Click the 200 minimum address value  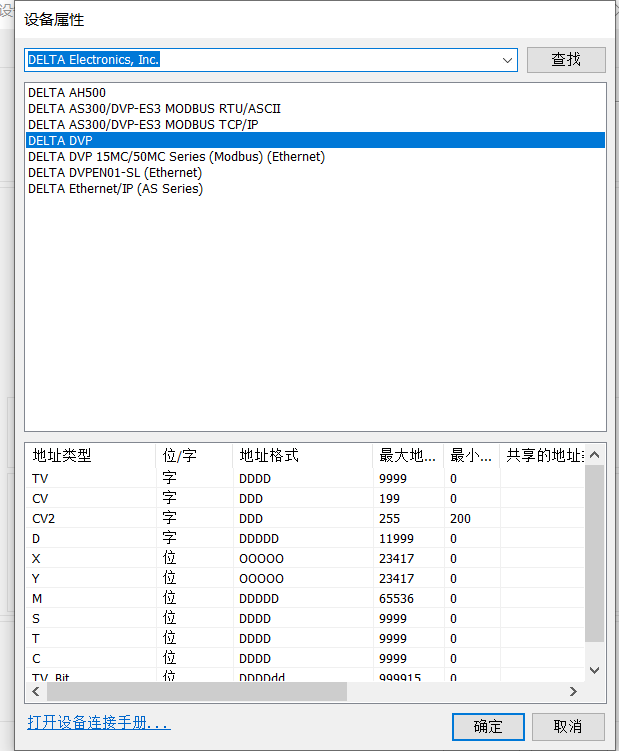(x=460, y=519)
